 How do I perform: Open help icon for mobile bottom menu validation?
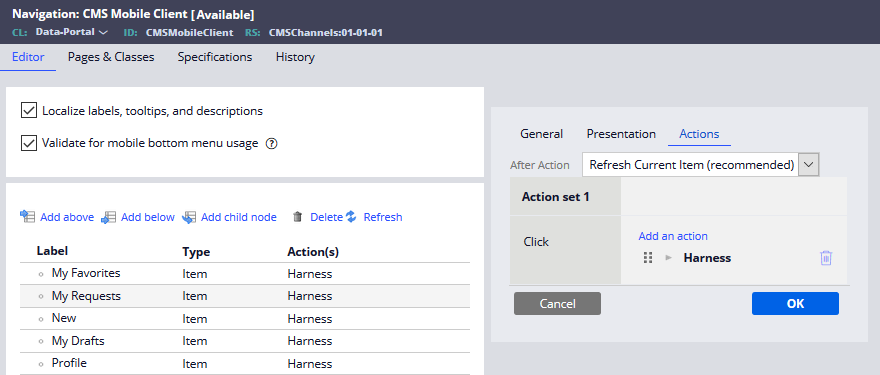pyautogui.click(x=272, y=144)
